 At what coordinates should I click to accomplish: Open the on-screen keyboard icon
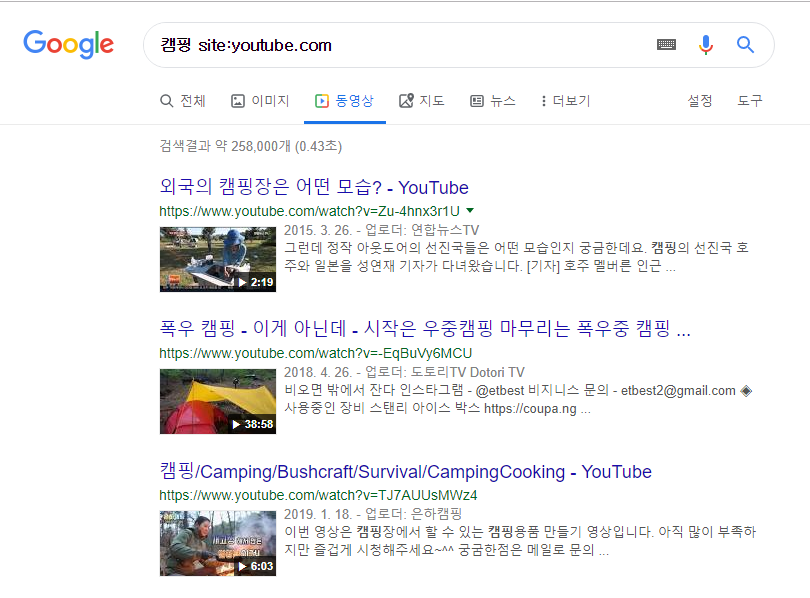[x=666, y=45]
